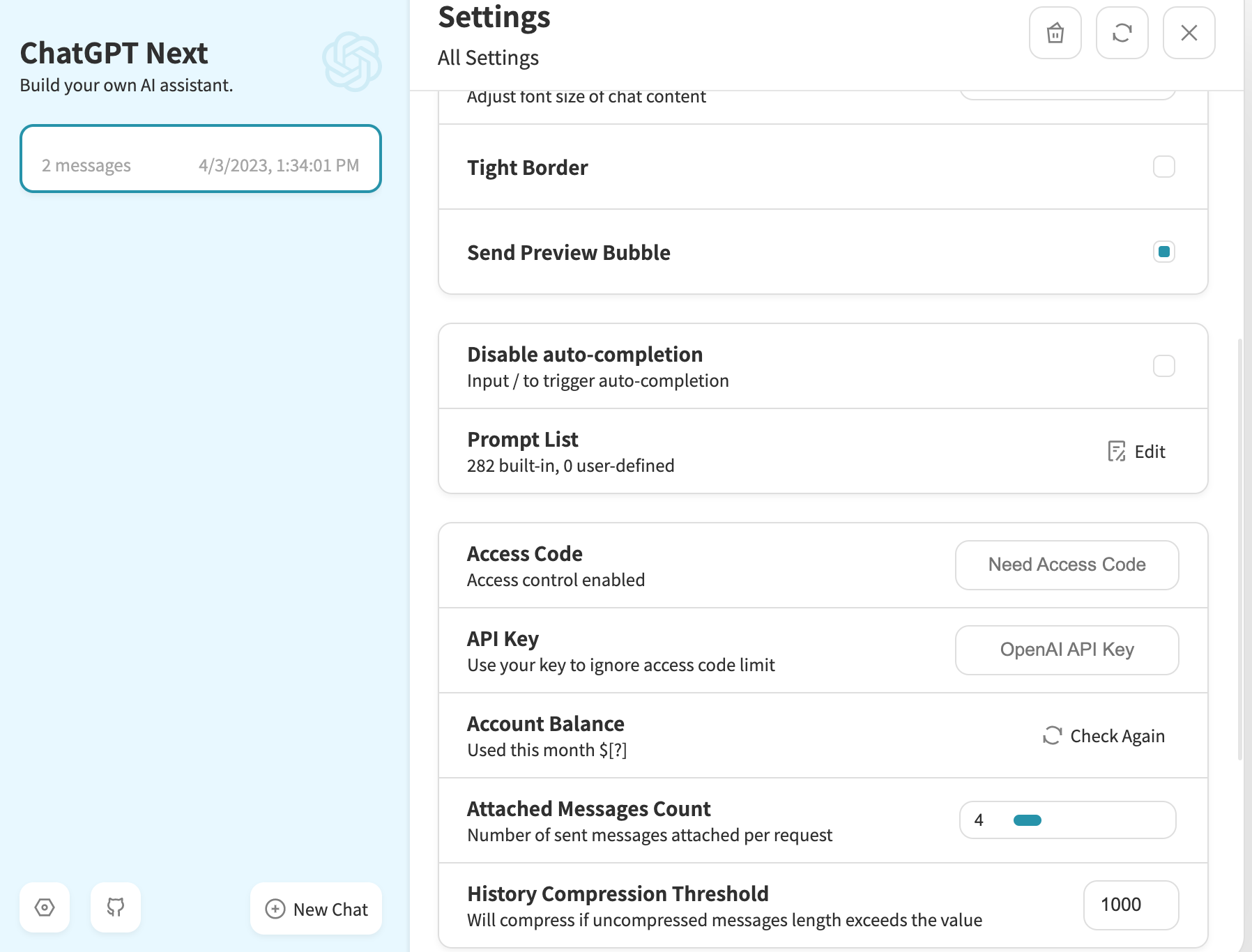The image size is (1252, 952).
Task: Click the Access Code input field
Action: coord(1067,565)
